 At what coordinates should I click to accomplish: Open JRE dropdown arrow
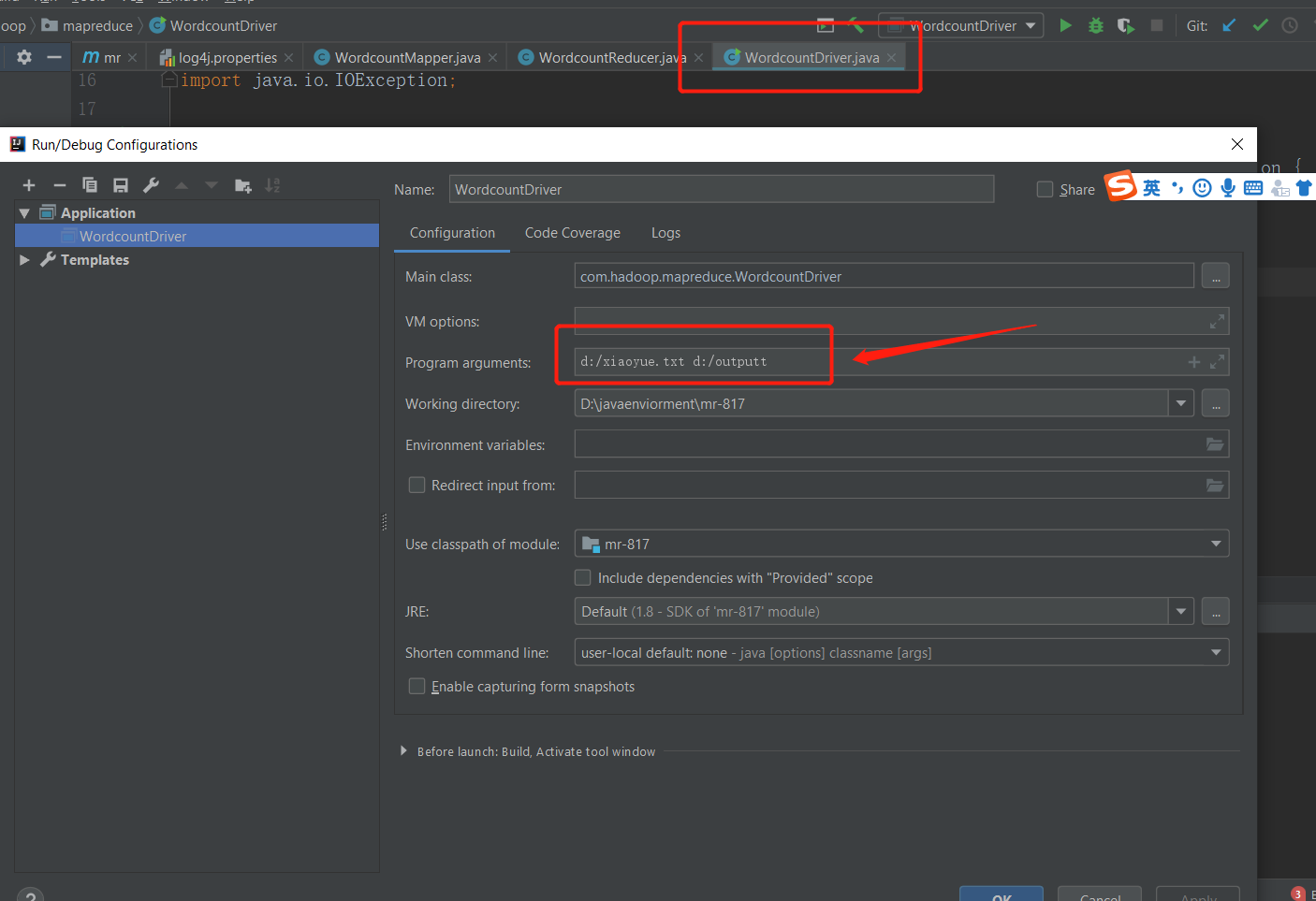pos(1181,611)
